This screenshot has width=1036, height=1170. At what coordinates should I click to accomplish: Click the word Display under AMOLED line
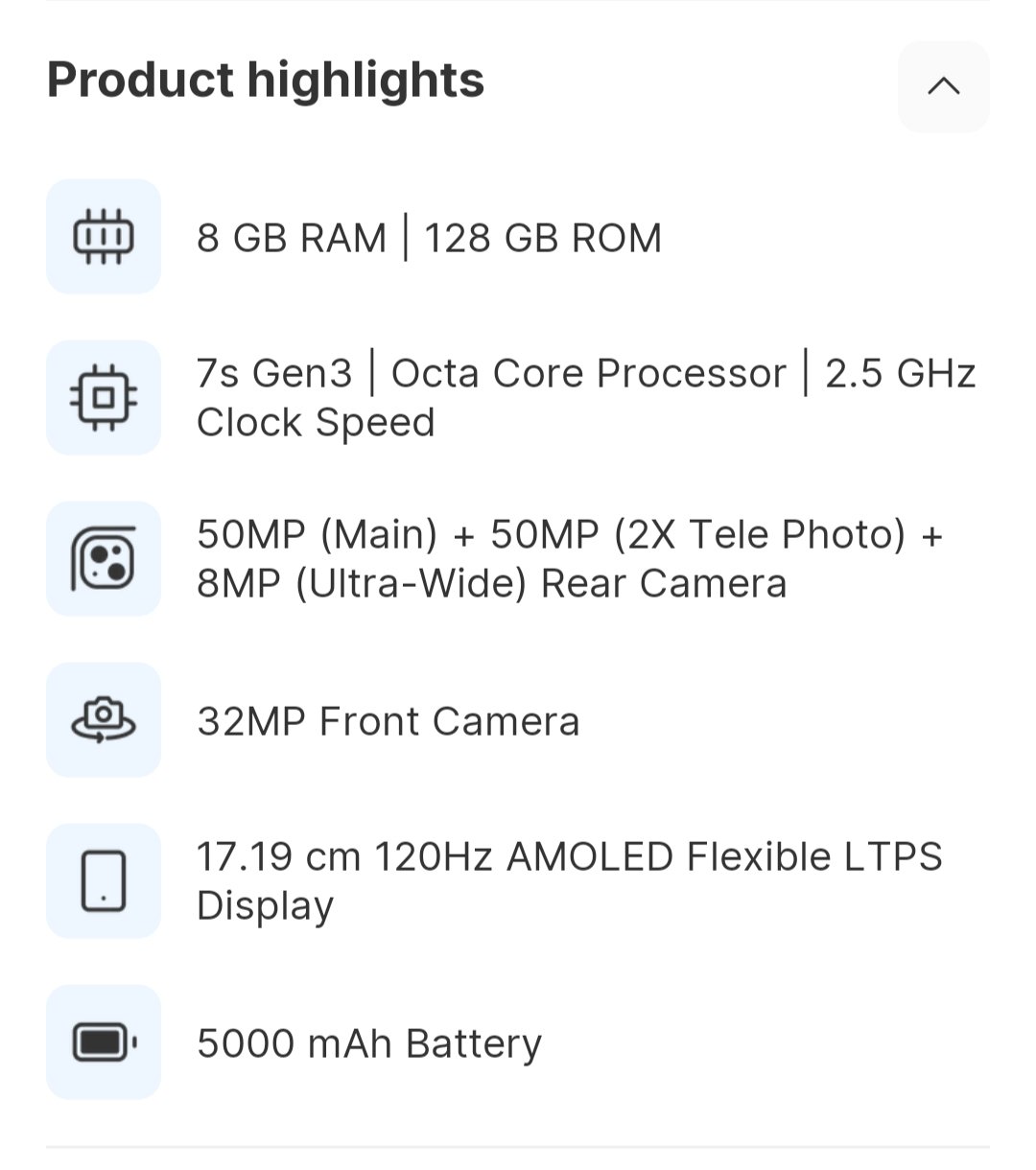pyautogui.click(x=265, y=905)
